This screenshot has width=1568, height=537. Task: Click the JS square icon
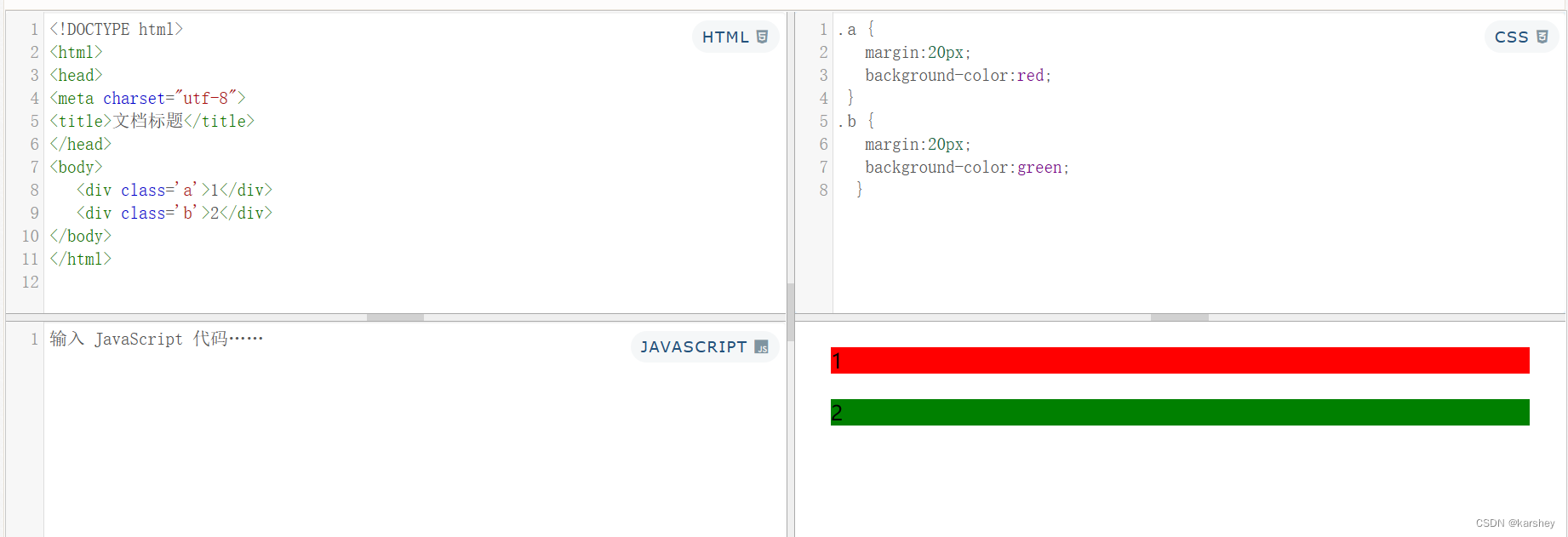click(x=762, y=347)
